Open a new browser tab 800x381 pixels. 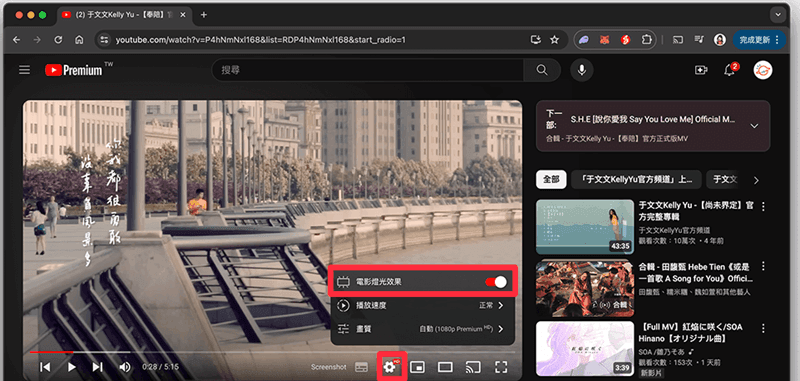coord(204,15)
